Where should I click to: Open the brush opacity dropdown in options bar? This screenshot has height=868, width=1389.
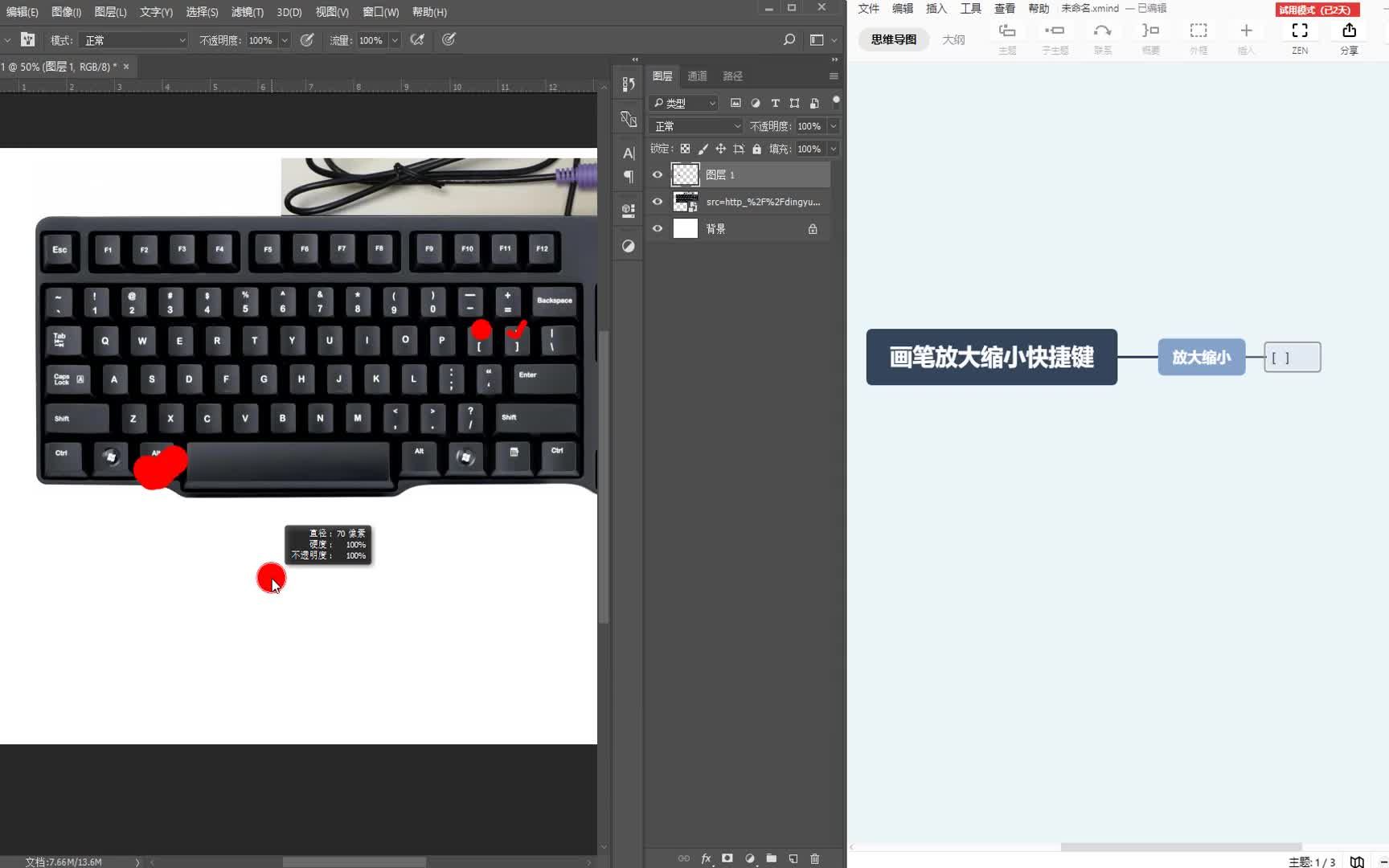click(x=284, y=40)
